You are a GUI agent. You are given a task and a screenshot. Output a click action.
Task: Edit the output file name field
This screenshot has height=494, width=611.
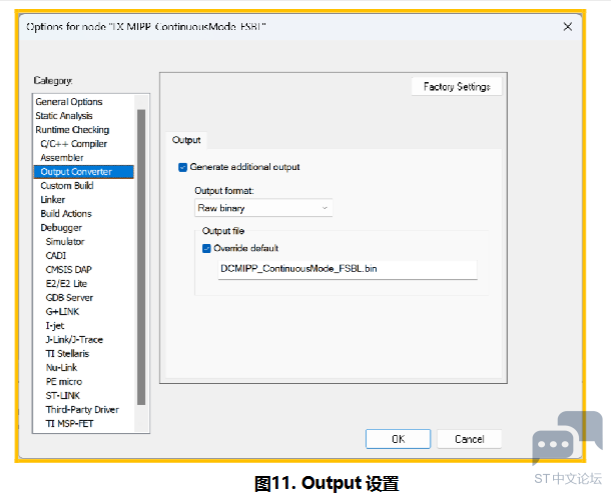point(346,269)
